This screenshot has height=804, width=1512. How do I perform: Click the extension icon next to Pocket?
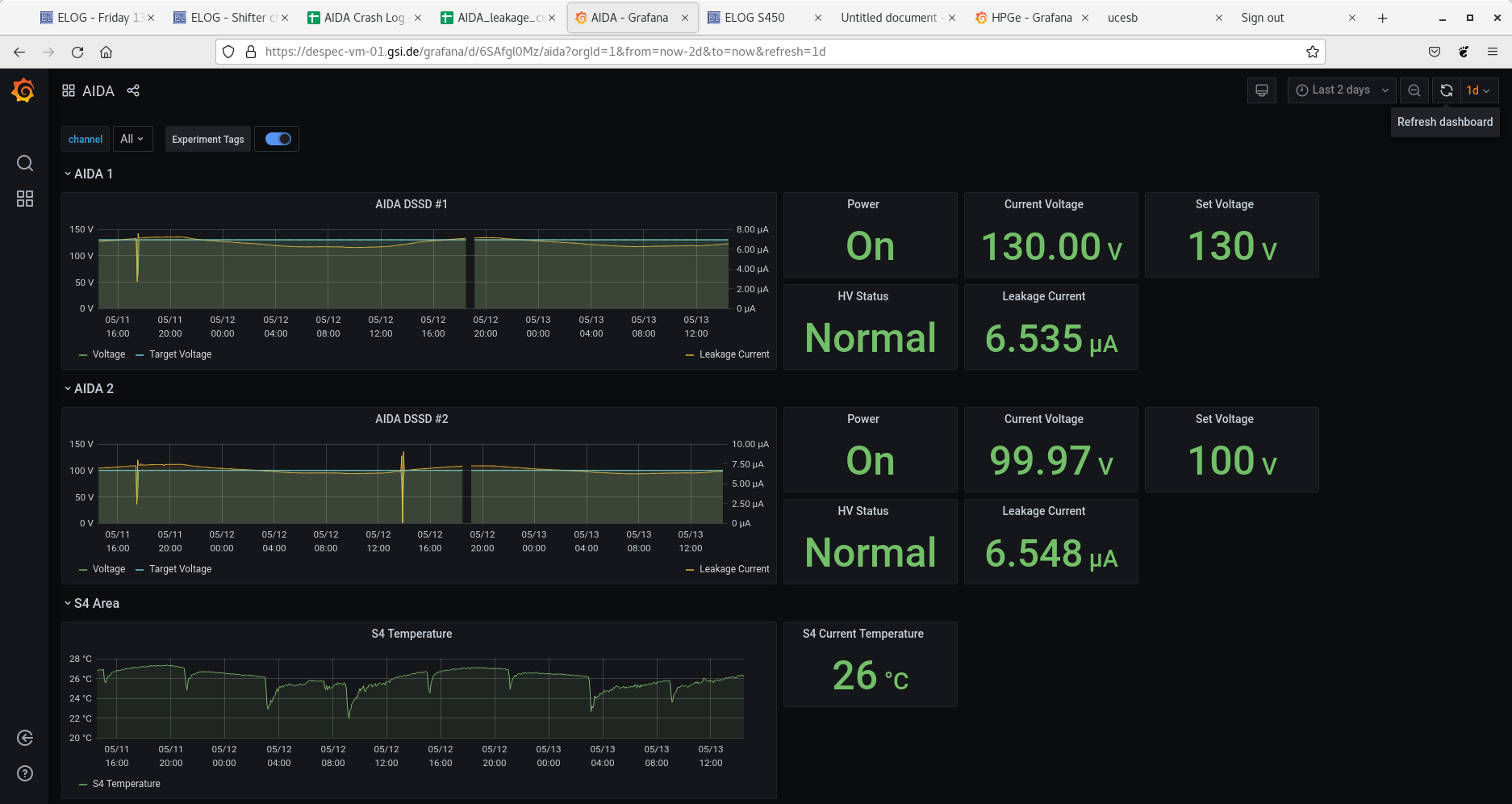click(1464, 52)
